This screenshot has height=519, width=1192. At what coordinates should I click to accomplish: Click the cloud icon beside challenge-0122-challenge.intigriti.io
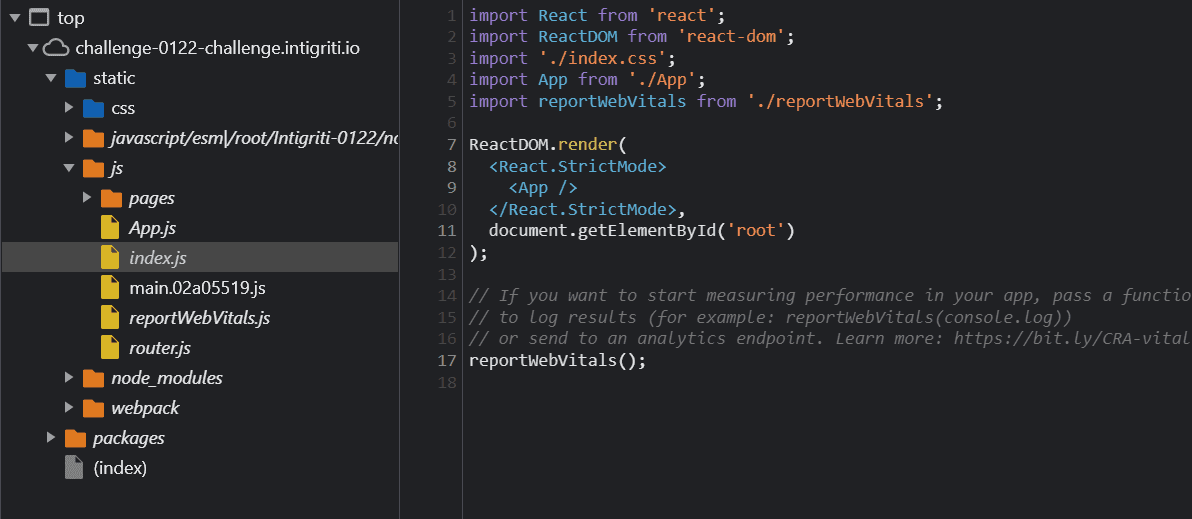click(x=56, y=48)
